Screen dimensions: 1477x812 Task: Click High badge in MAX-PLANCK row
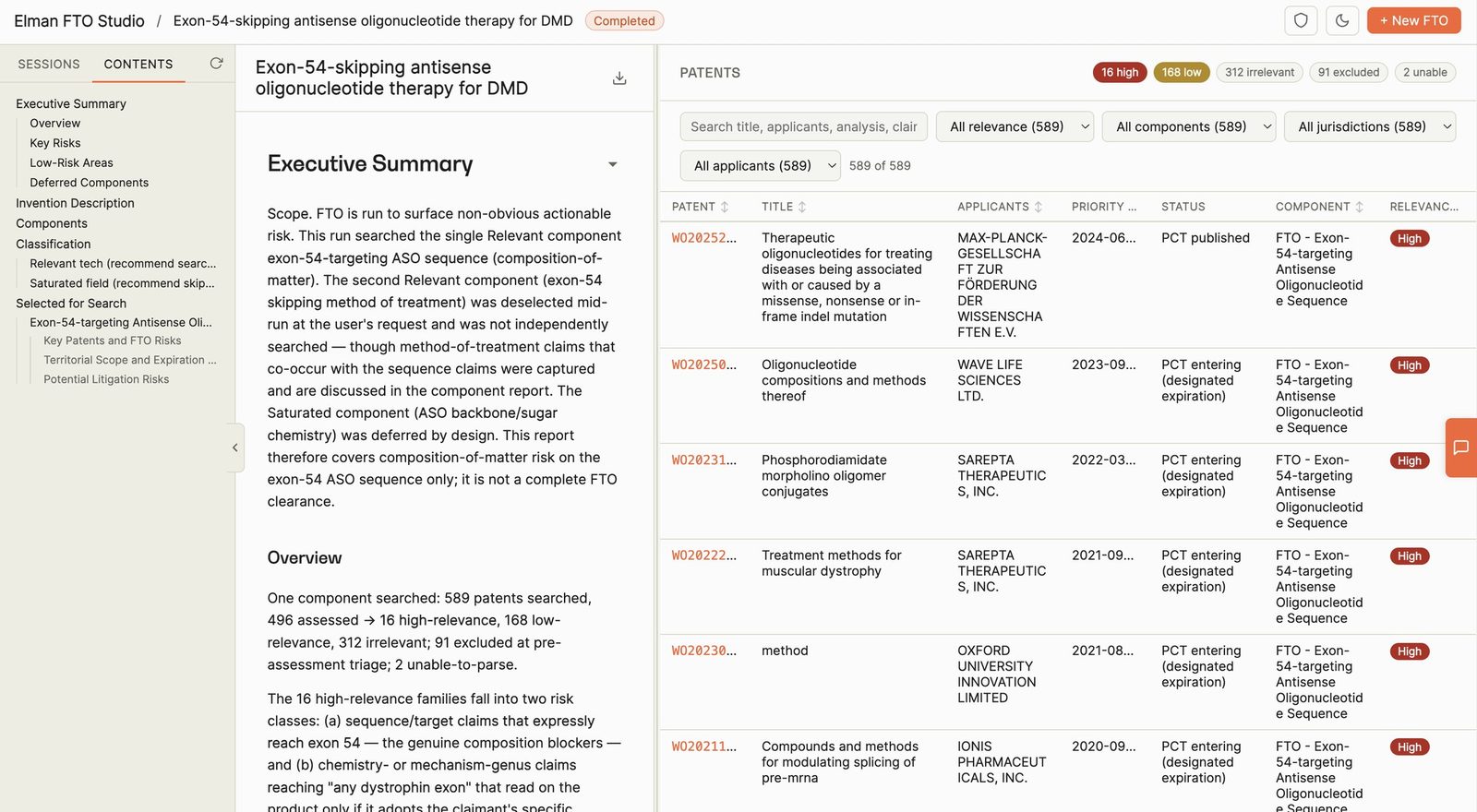[1410, 239]
